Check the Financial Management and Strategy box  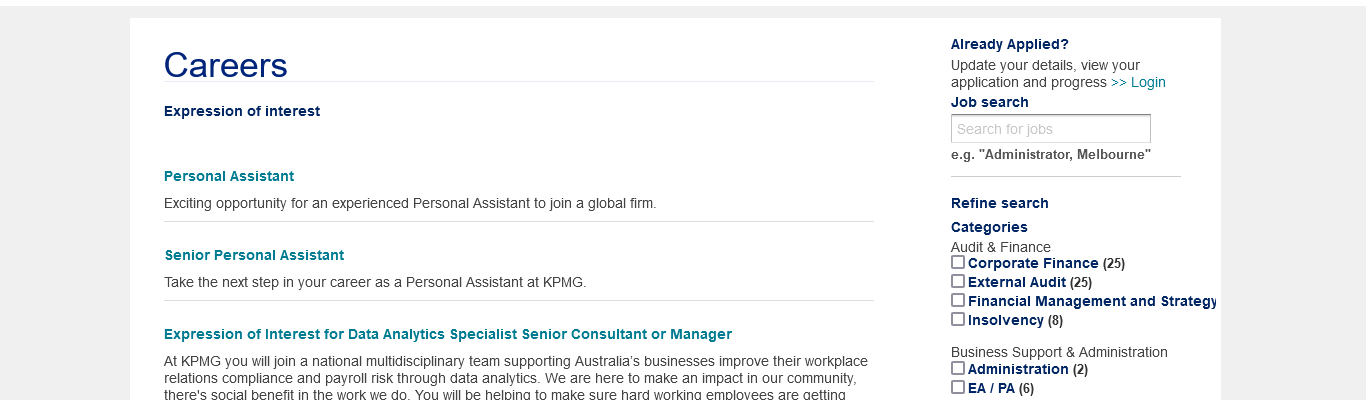958,300
